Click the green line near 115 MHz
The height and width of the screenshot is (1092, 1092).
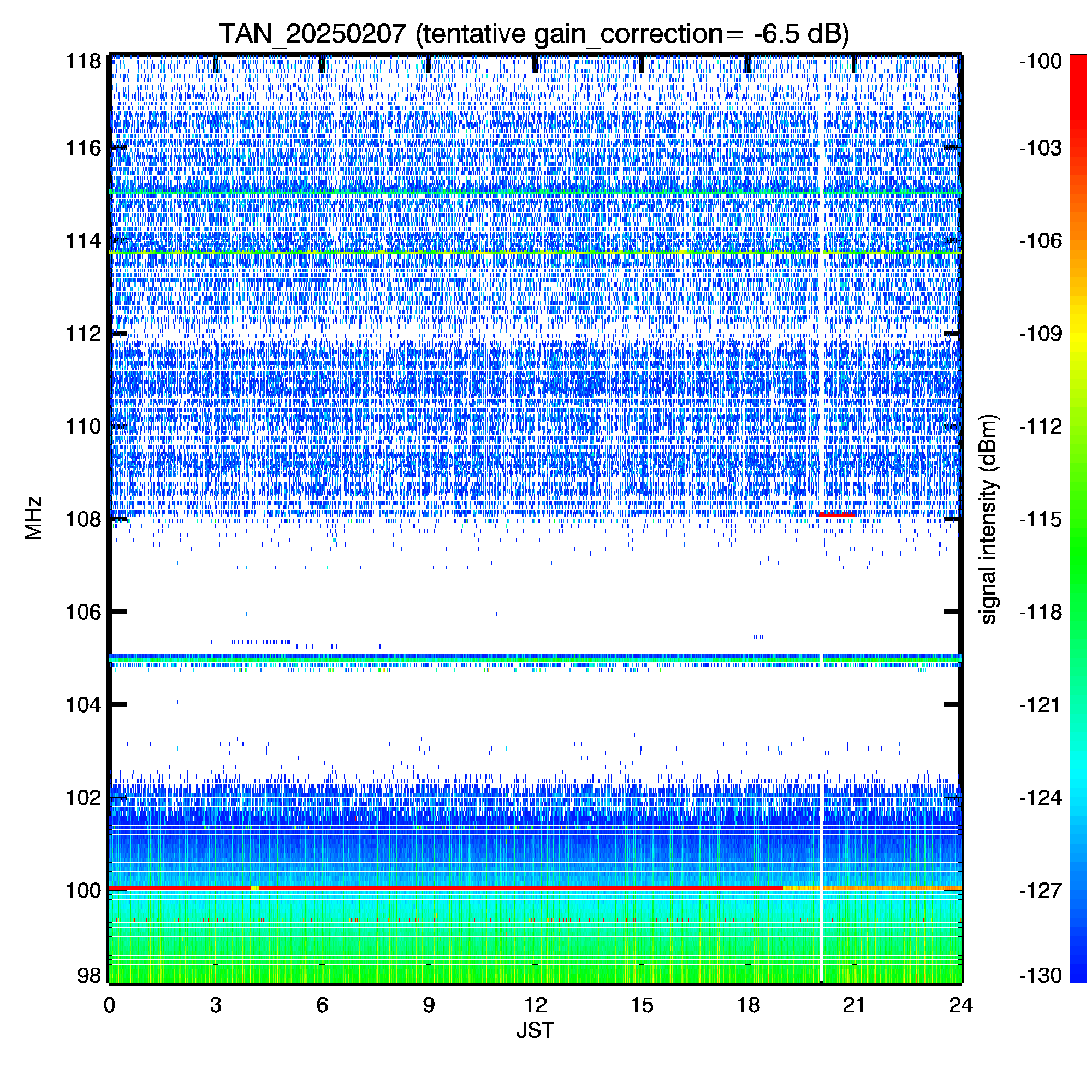click(x=535, y=193)
